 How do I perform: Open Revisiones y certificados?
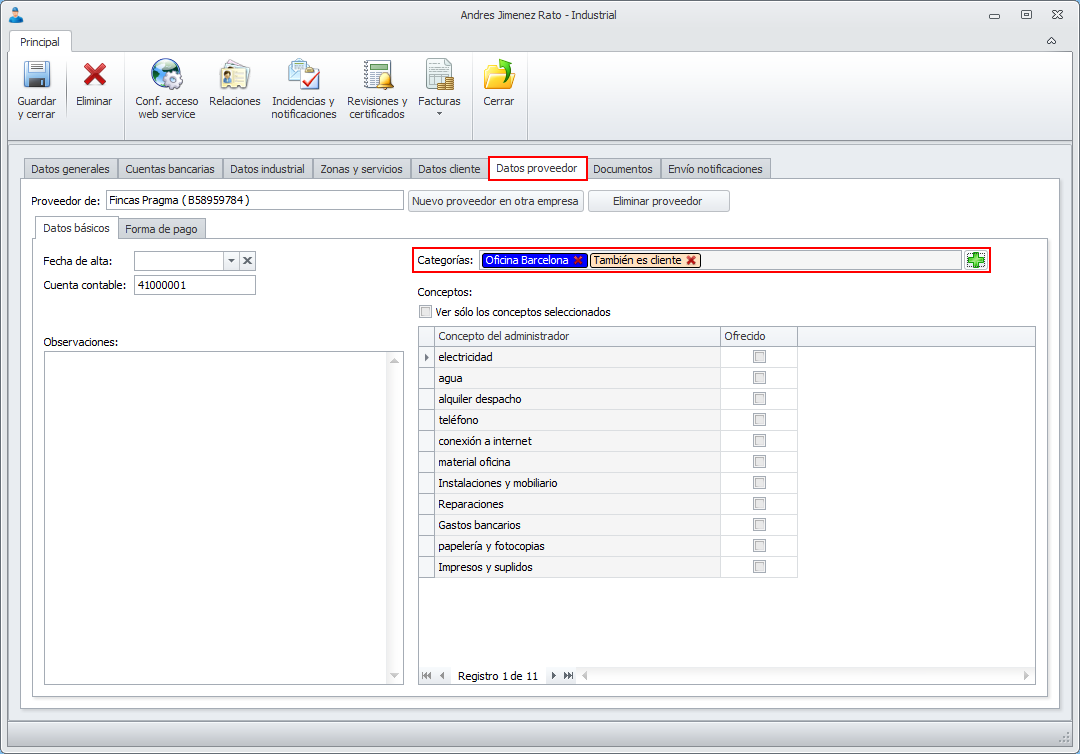[377, 76]
